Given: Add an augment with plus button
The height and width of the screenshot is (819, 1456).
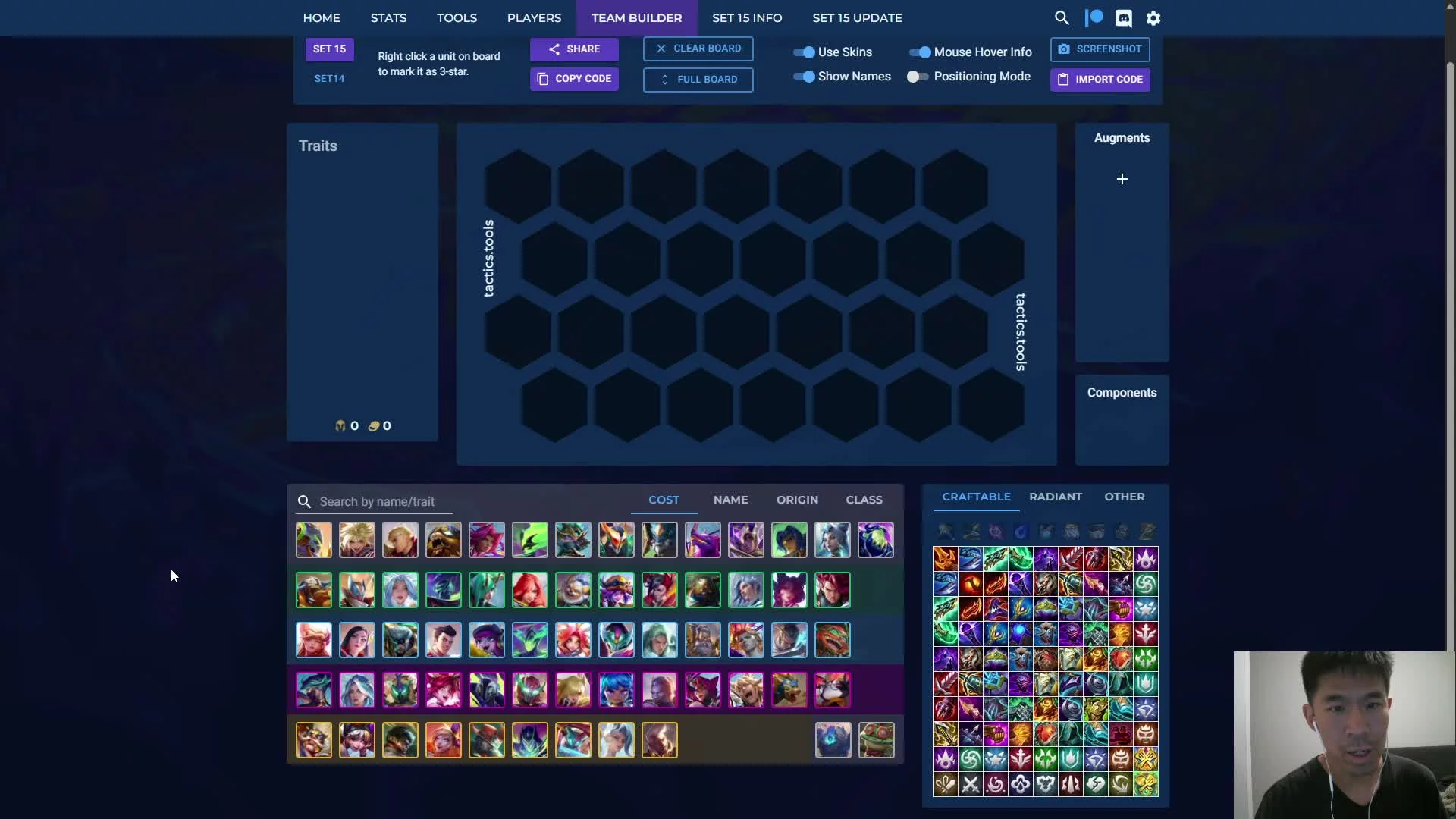Looking at the screenshot, I should pos(1122,179).
